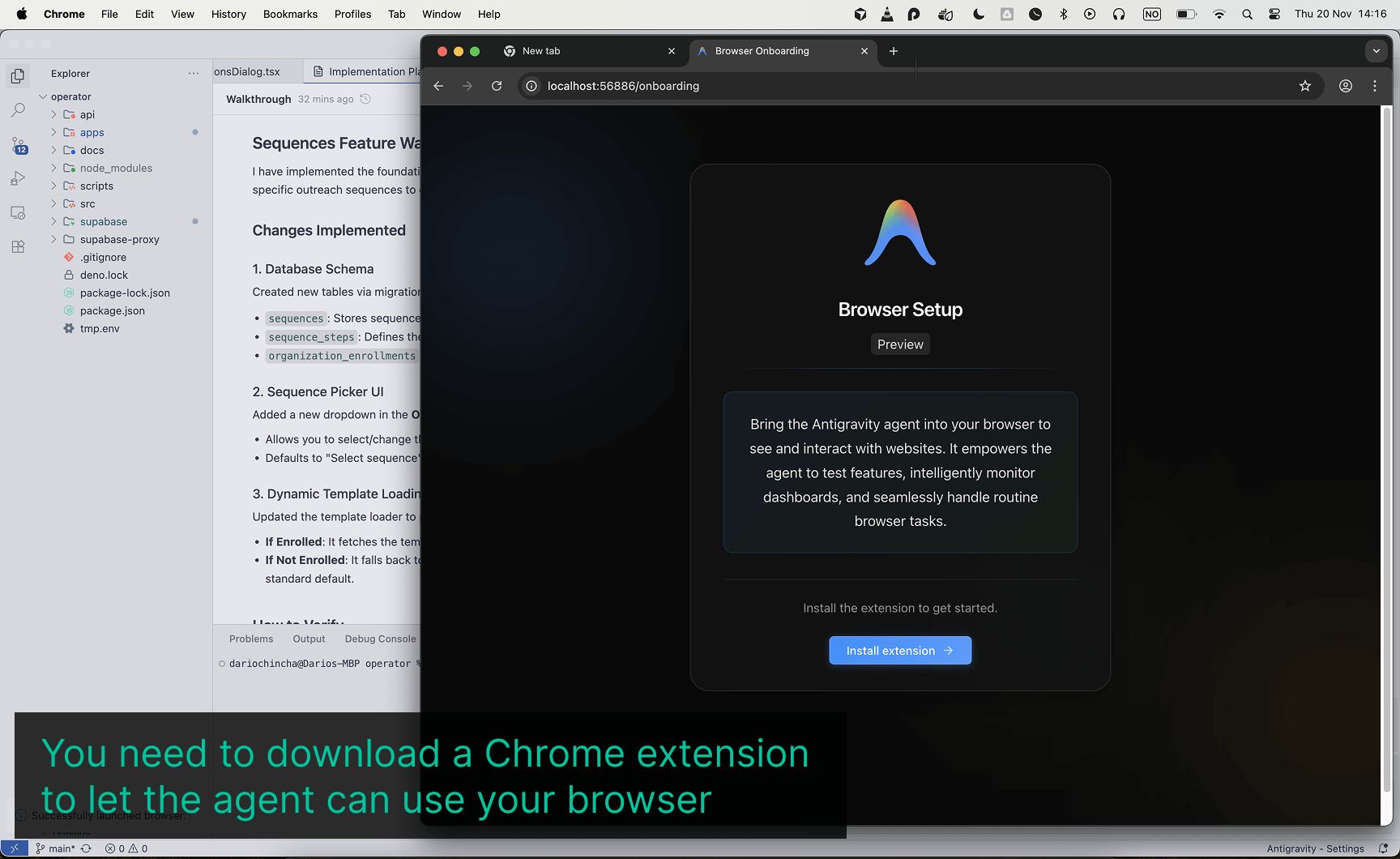
Task: Expand the api folder
Action: click(54, 114)
